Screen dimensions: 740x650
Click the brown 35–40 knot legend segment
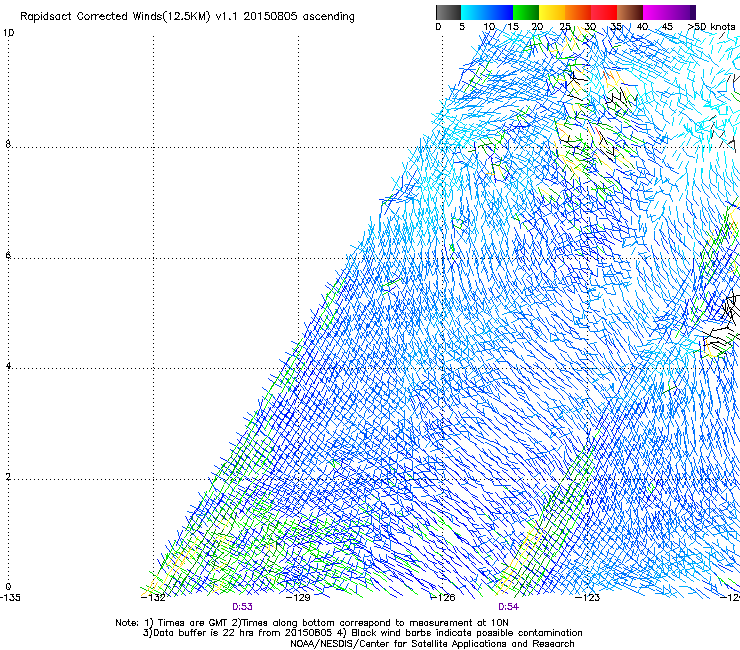[630, 12]
